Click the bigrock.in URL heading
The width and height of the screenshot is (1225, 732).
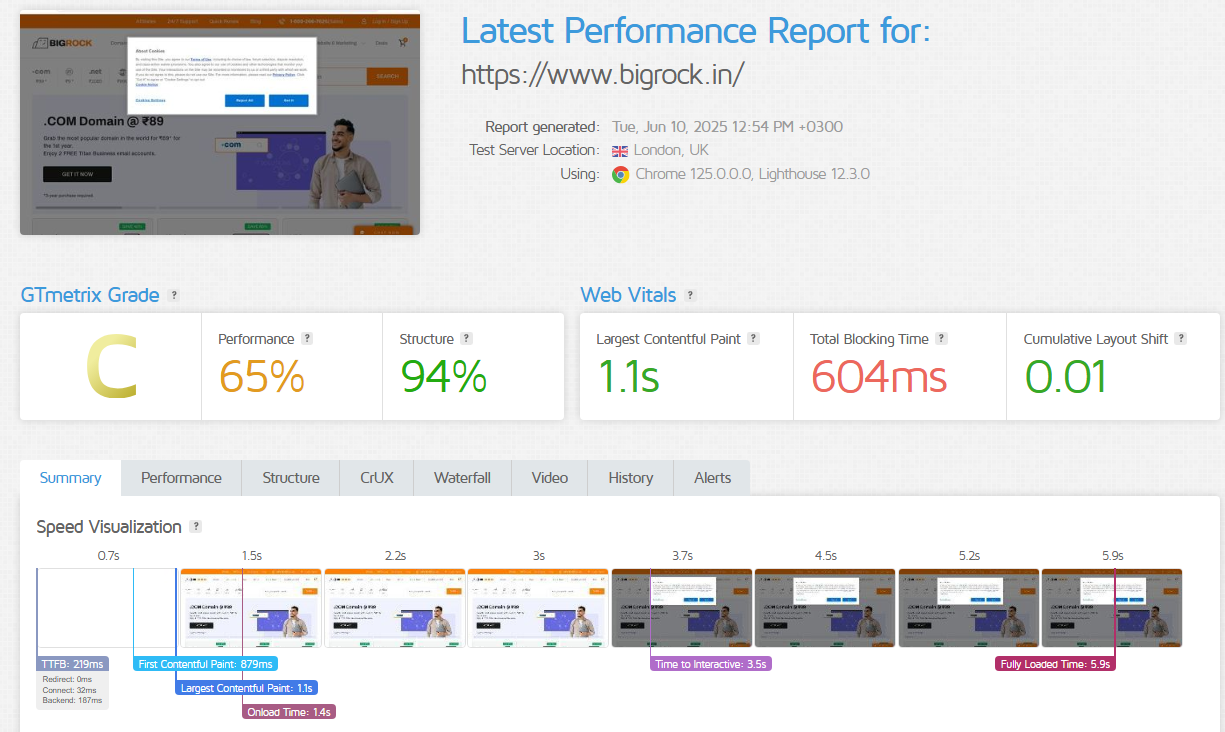tap(603, 74)
